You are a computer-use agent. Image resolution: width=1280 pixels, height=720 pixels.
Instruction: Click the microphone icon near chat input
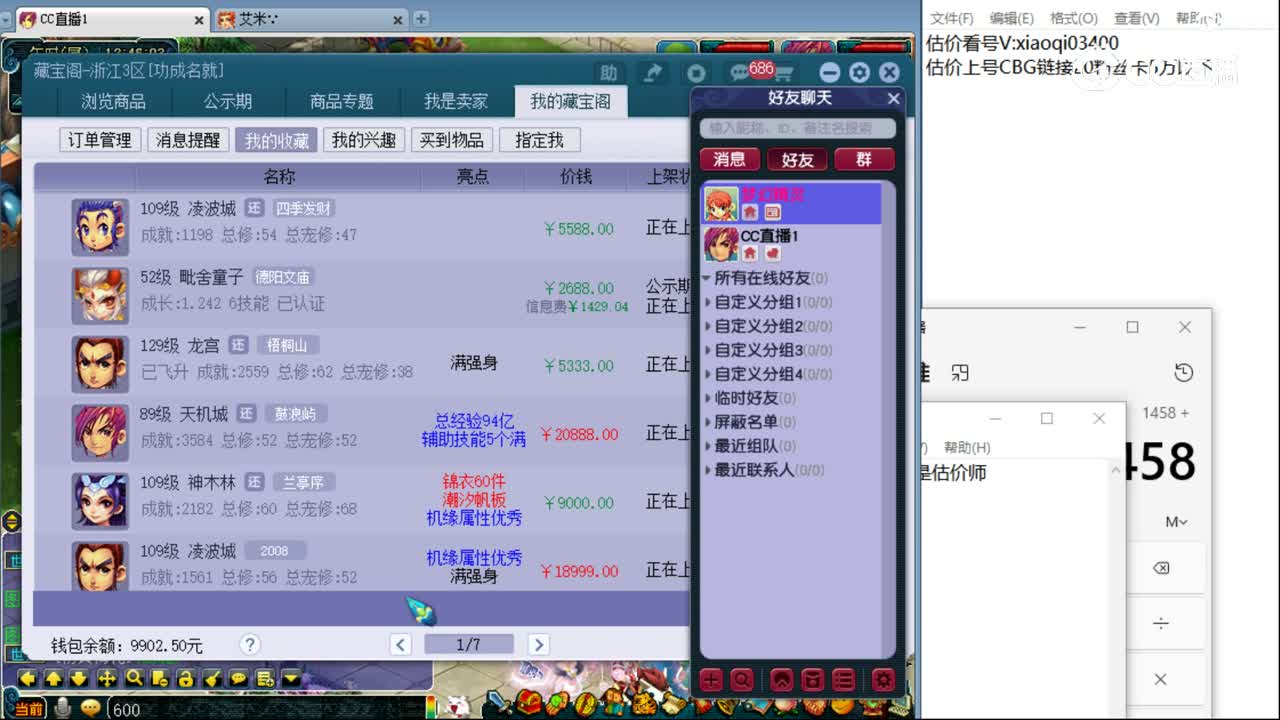click(x=62, y=707)
